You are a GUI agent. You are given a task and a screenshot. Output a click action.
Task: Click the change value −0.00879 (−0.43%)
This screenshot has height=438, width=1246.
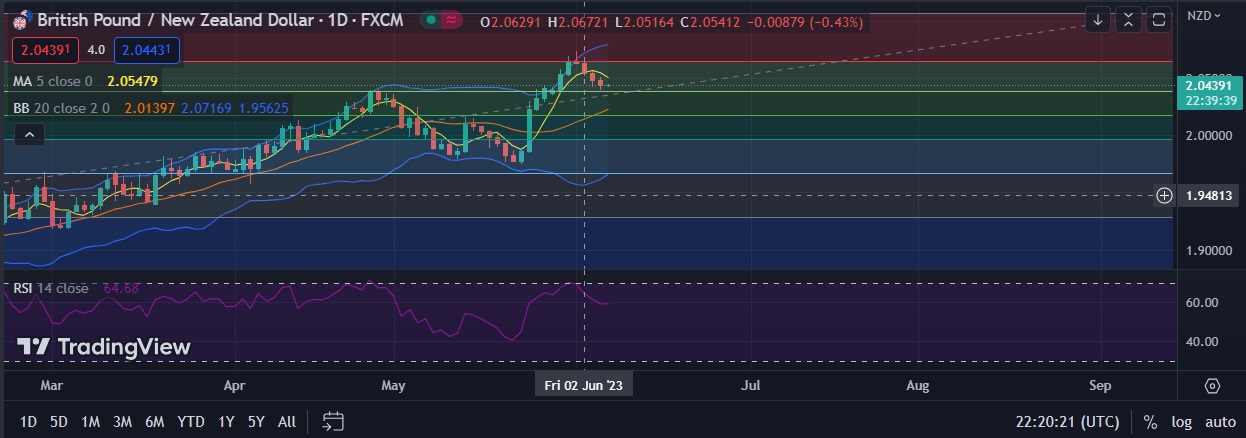click(x=807, y=21)
